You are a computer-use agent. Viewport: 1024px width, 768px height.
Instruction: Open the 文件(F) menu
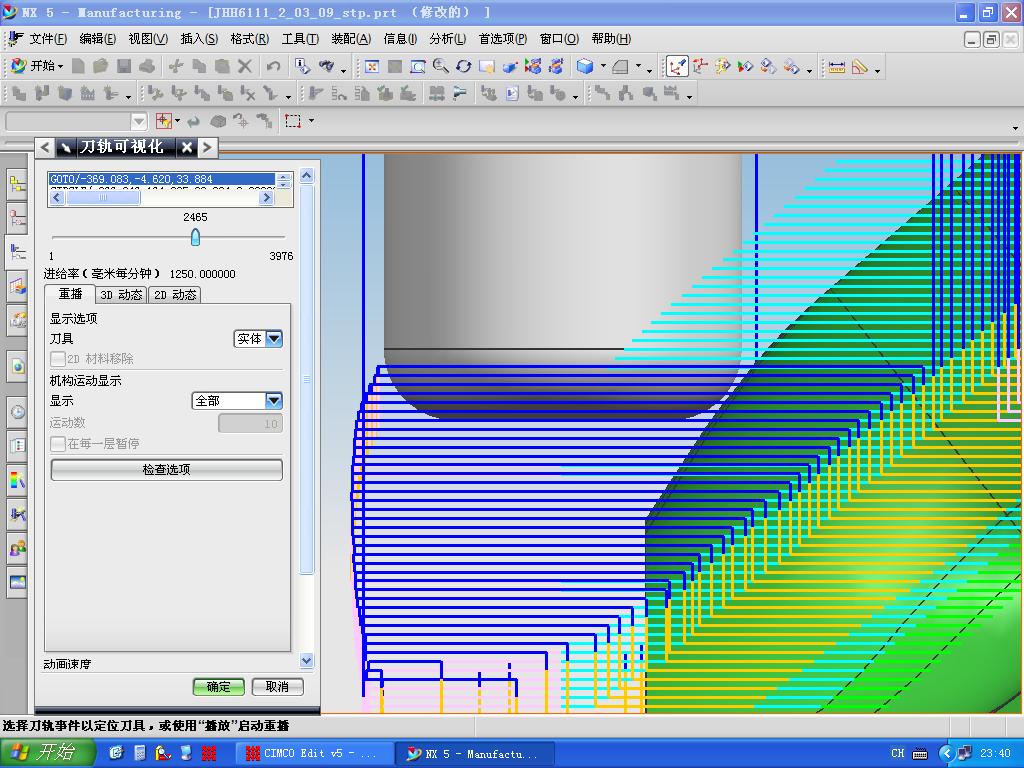click(48, 39)
